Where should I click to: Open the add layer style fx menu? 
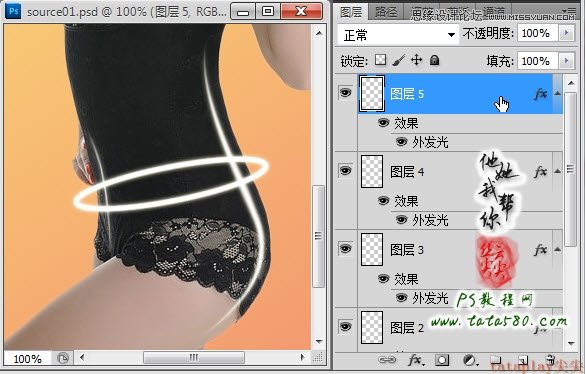tap(415, 360)
